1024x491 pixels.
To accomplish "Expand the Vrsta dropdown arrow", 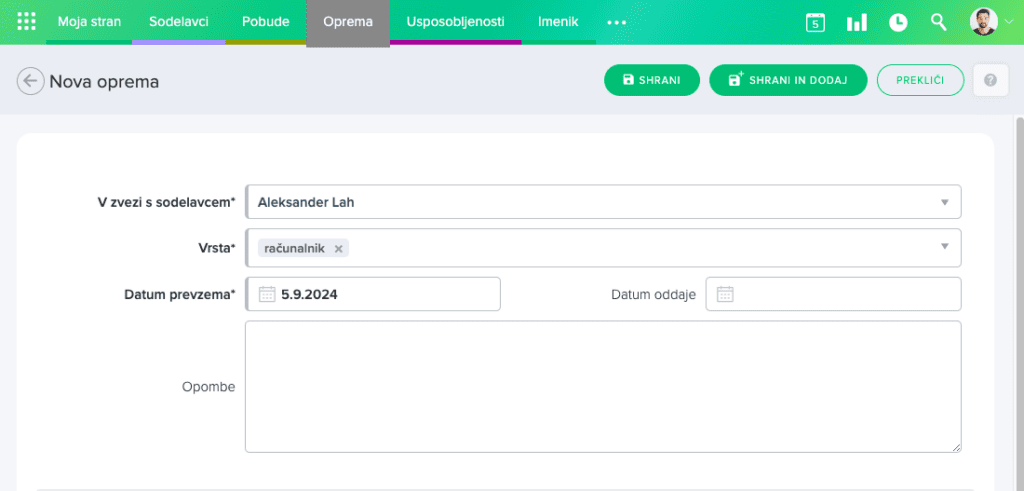I will (944, 247).
